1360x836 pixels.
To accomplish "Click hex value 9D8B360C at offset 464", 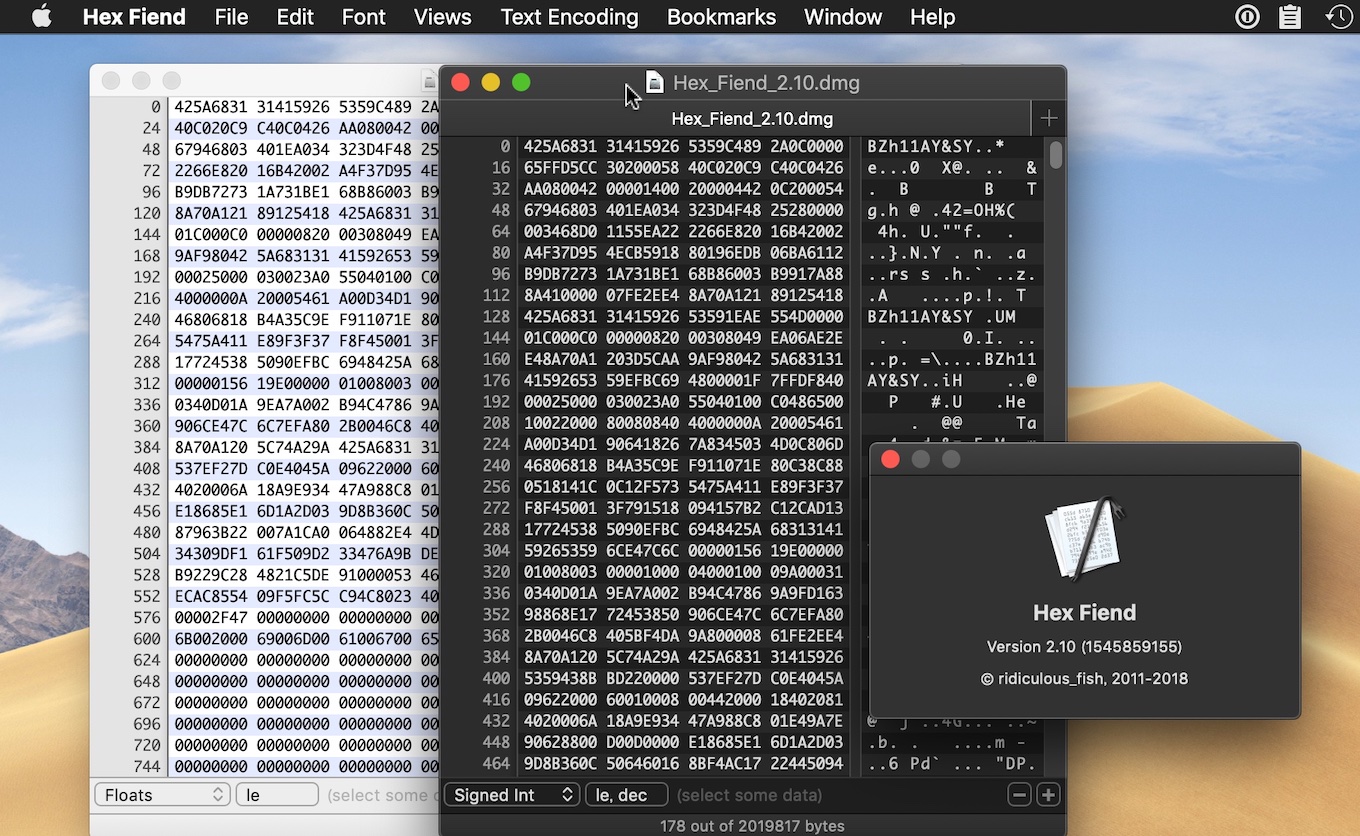I will click(561, 763).
